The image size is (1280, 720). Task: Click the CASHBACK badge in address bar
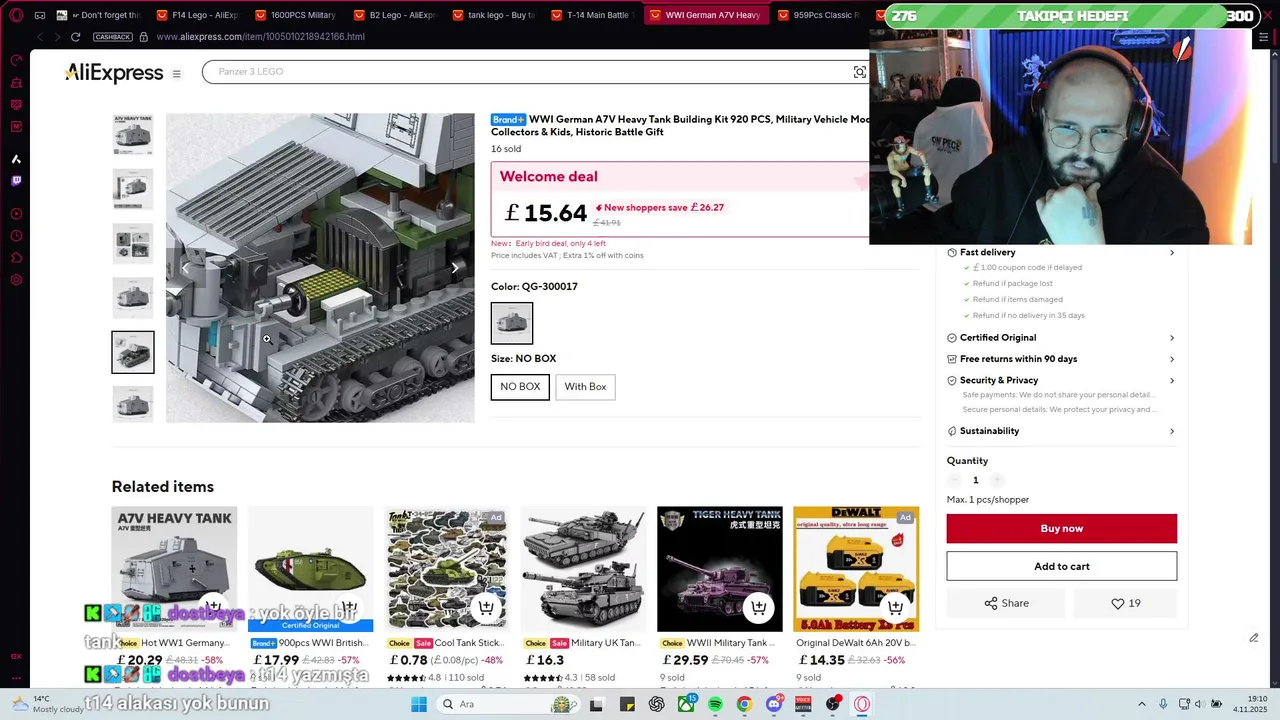pyautogui.click(x=112, y=37)
